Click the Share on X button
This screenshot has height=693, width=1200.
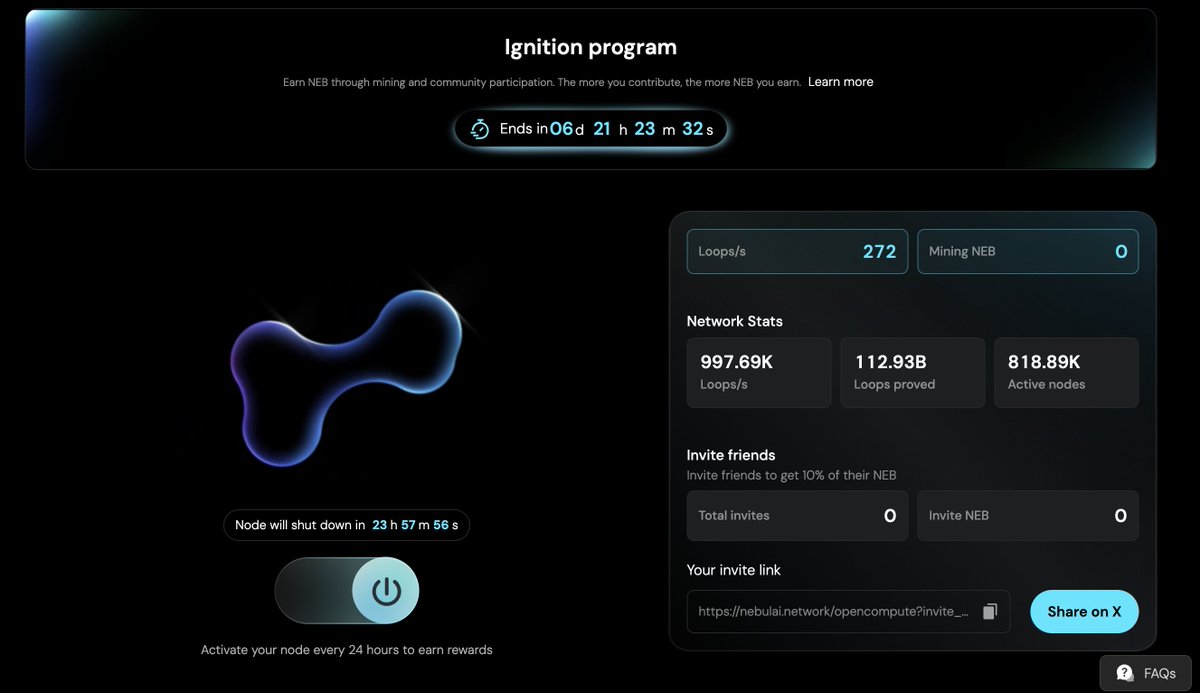tap(1084, 611)
